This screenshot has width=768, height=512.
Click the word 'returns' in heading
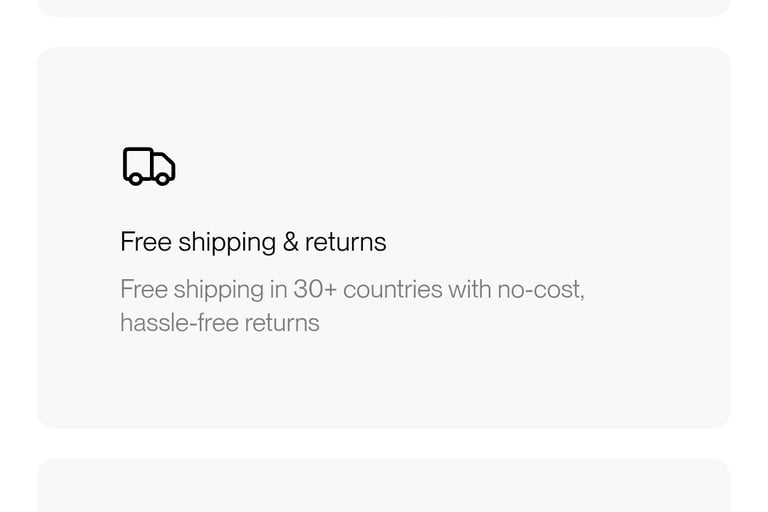click(x=345, y=242)
